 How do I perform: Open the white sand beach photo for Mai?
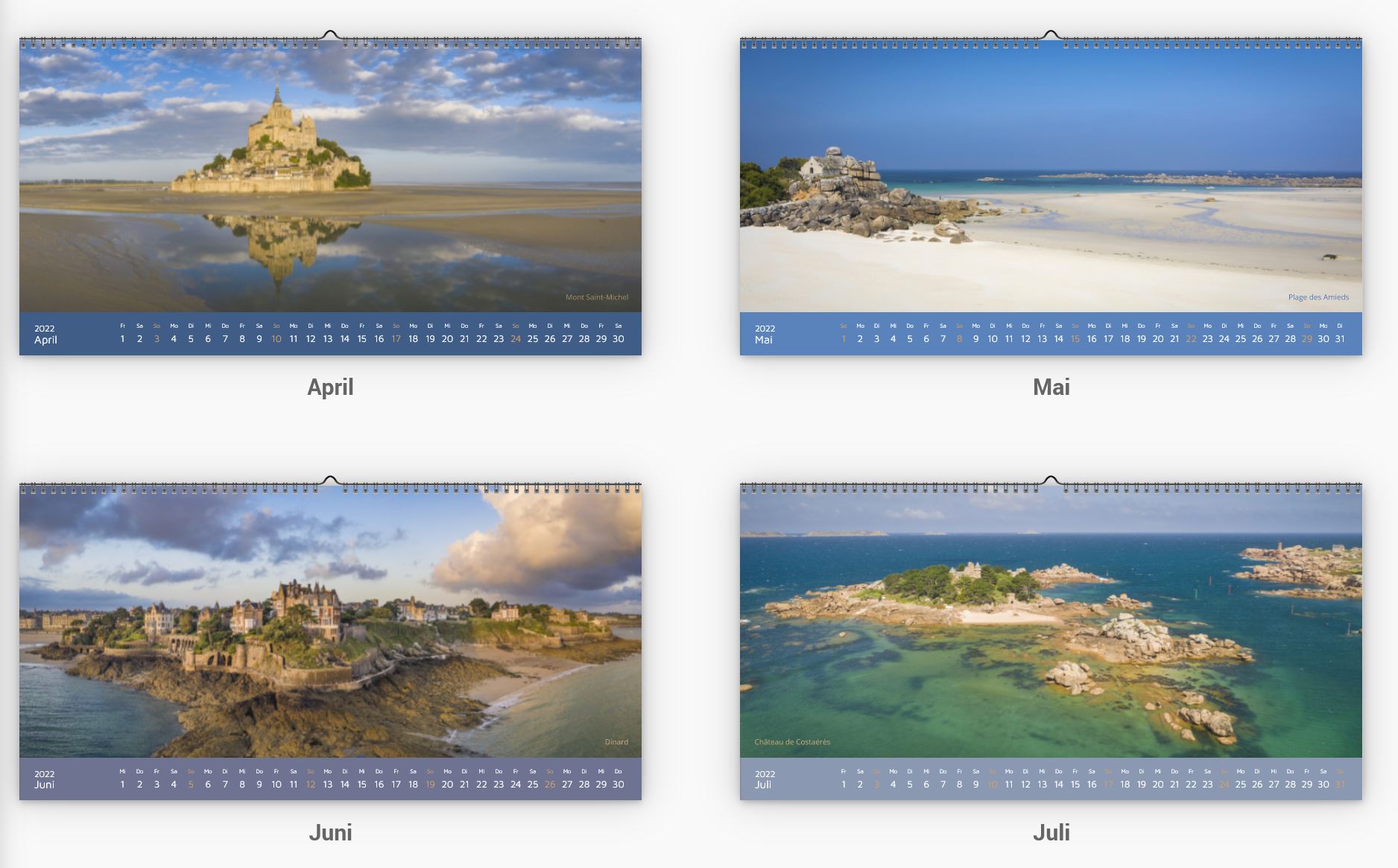(x=1051, y=175)
